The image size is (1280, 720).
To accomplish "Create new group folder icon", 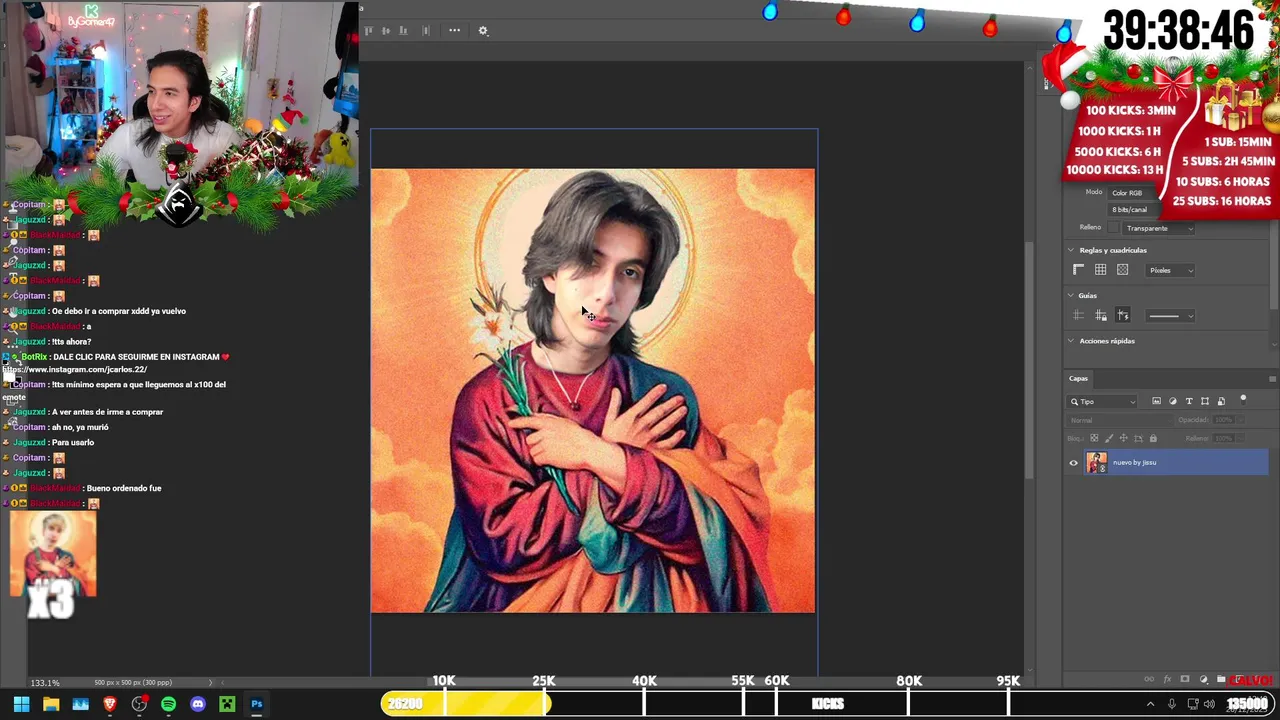I will pyautogui.click(x=1221, y=679).
